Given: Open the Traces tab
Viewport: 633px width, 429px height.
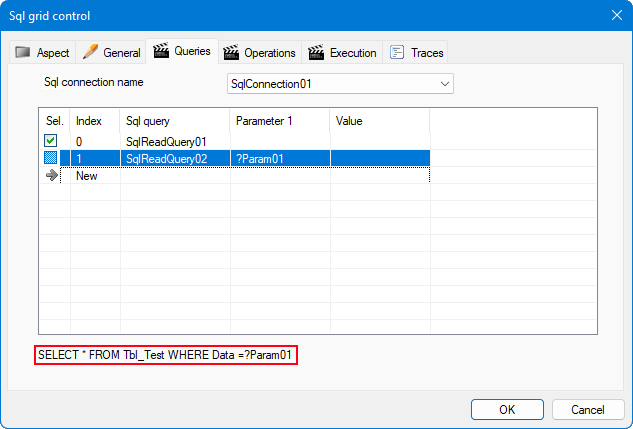Looking at the screenshot, I should pos(425,53).
